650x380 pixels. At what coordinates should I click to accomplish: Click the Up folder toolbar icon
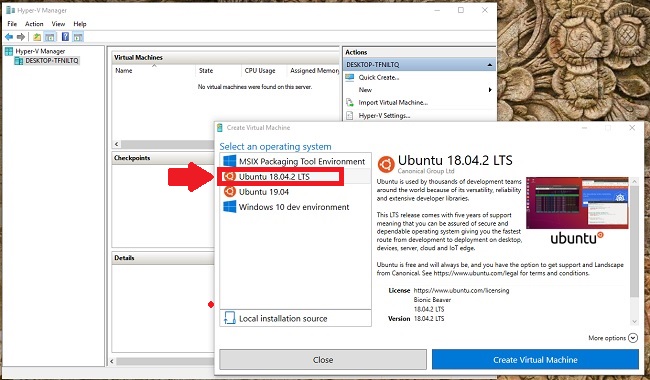[x=37, y=37]
